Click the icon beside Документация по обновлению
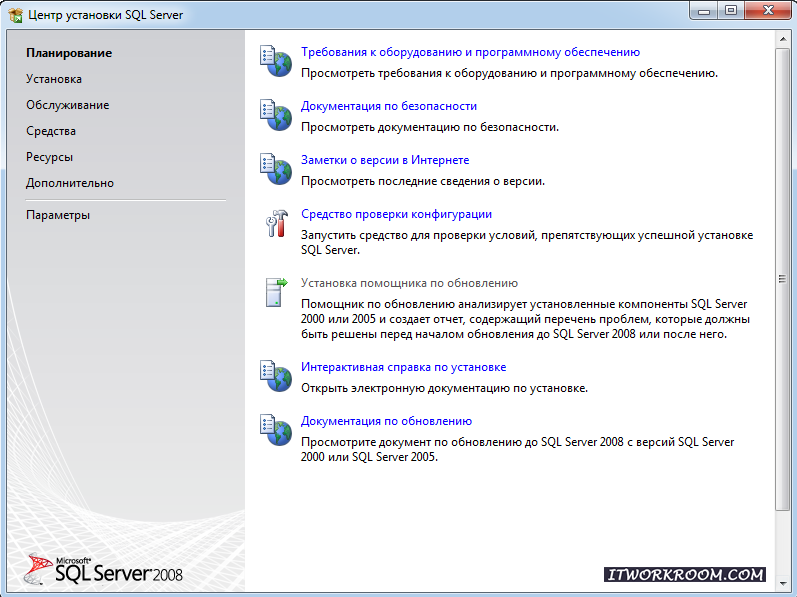 (x=276, y=430)
